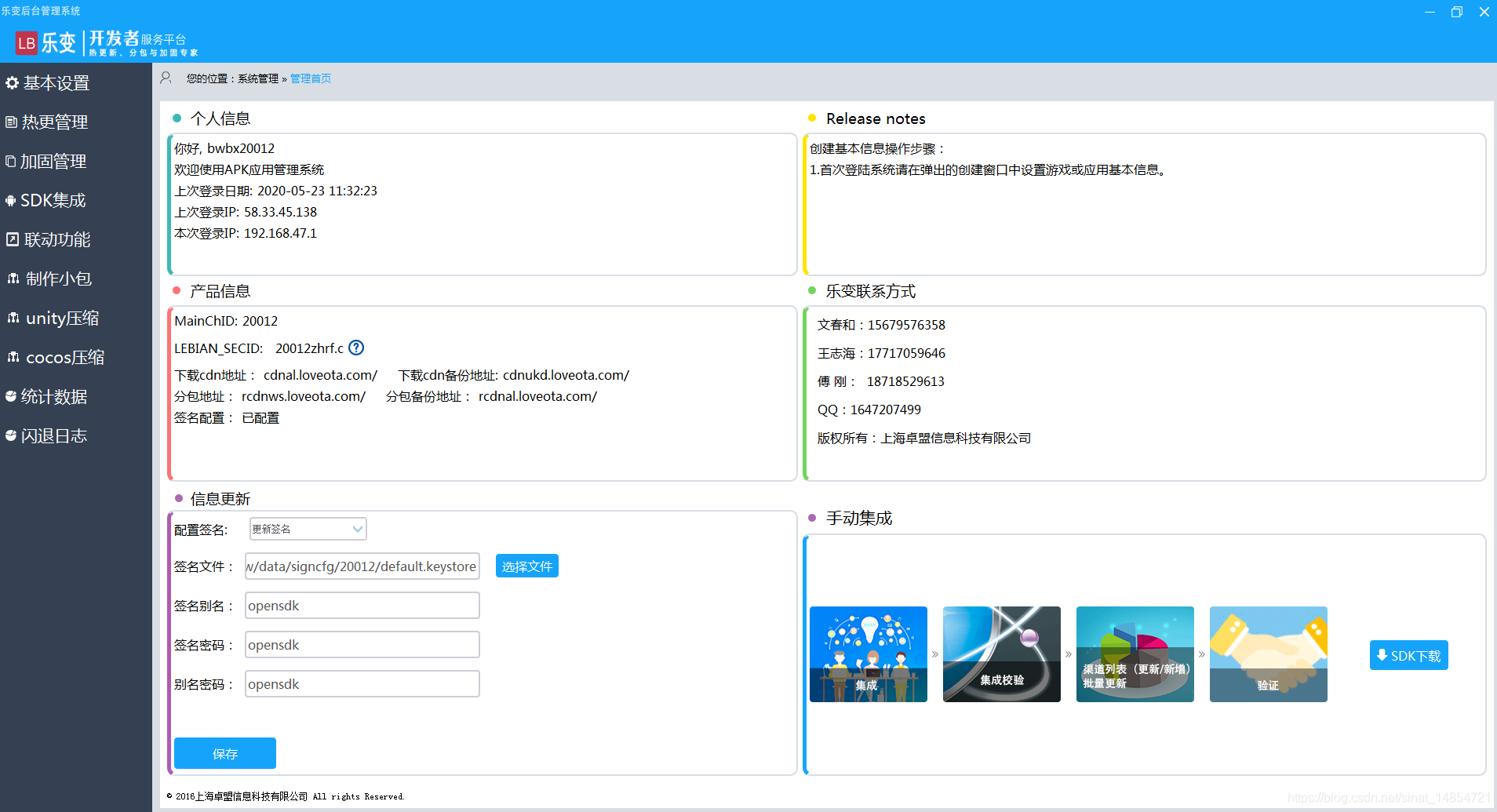Click the user avatar icon in breadcrumb bar
Image resolution: width=1497 pixels, height=812 pixels.
click(x=166, y=78)
